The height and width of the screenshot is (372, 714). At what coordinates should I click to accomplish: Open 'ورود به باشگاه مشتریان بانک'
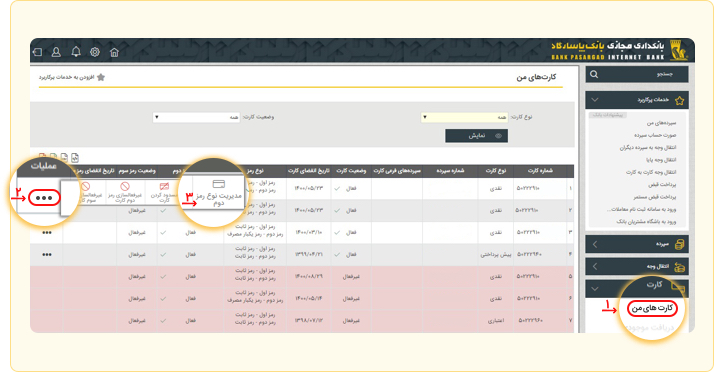tap(646, 221)
